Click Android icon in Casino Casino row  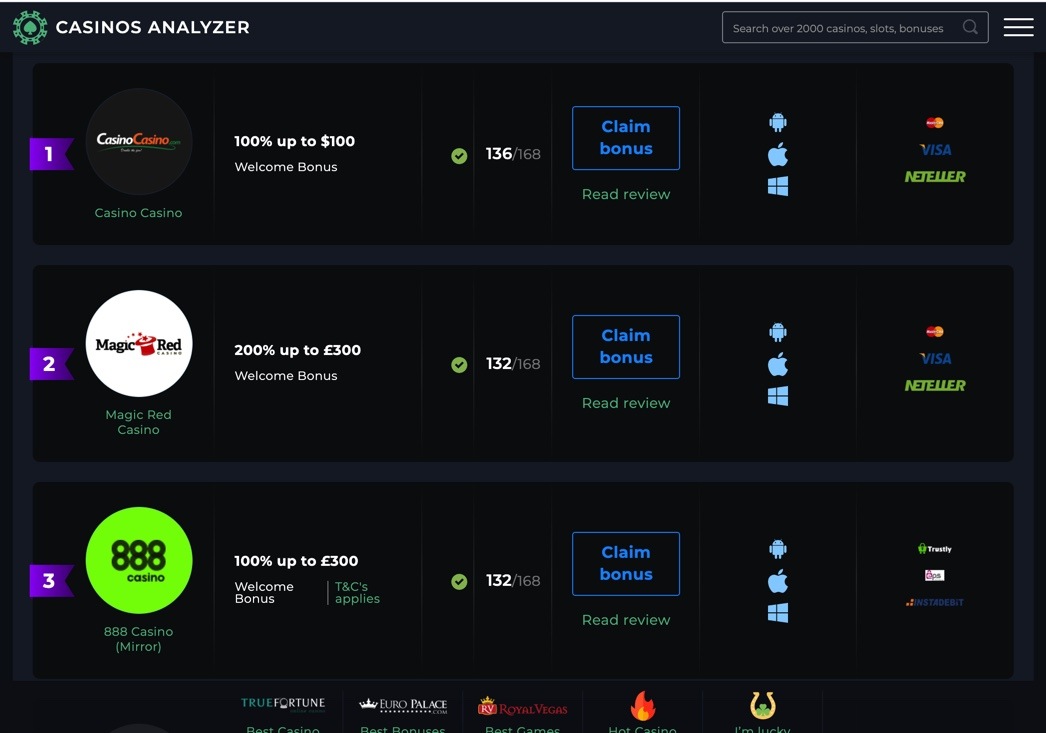click(x=778, y=123)
